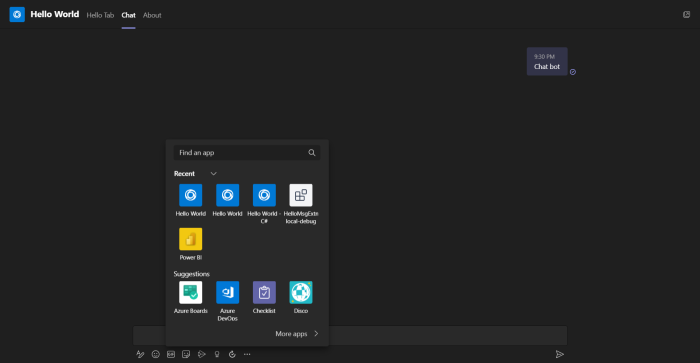Collapse the Recent apps dropdown chevron

213,174
